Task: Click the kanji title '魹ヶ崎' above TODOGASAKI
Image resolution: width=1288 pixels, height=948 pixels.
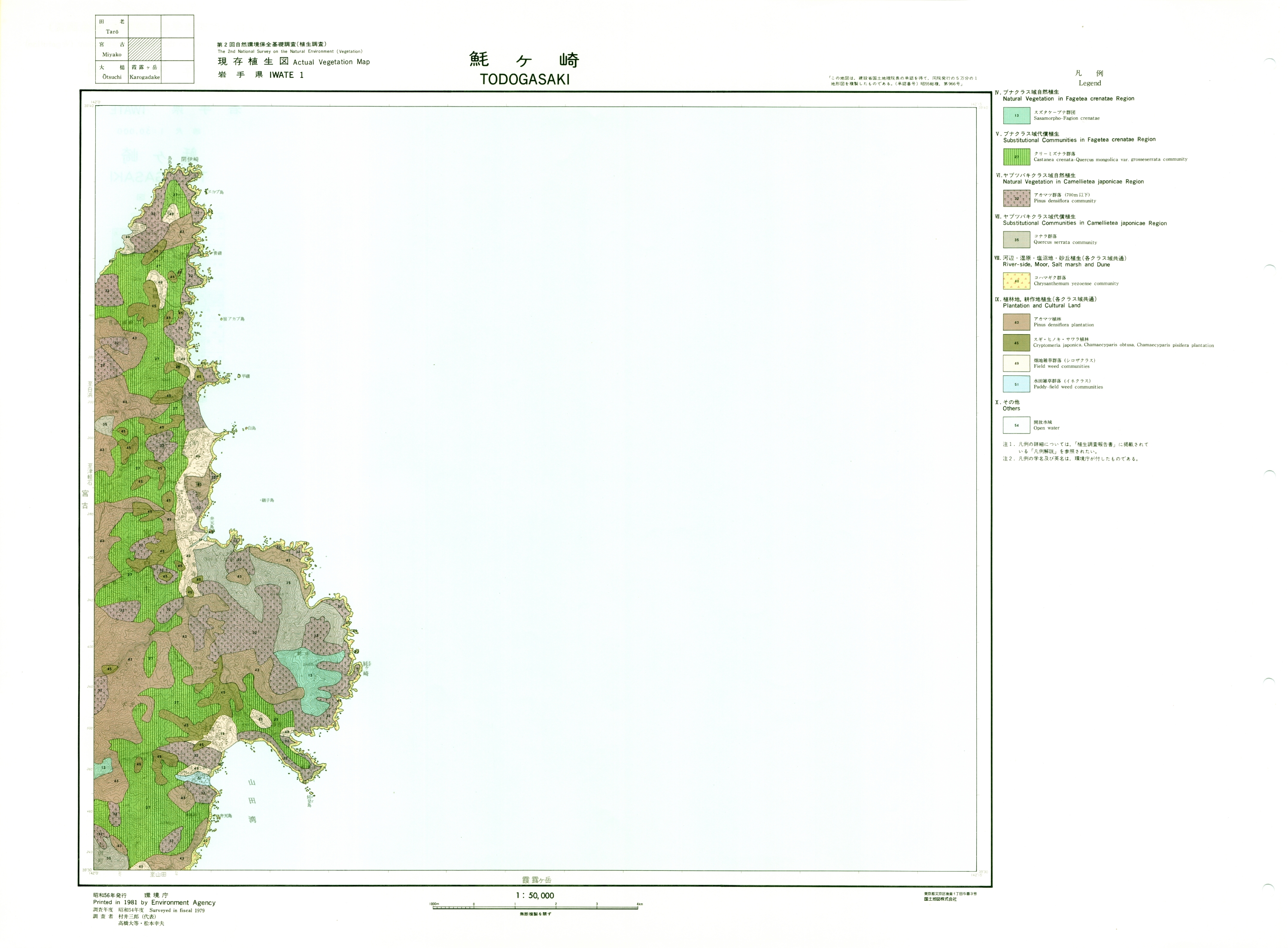Action: tap(524, 60)
